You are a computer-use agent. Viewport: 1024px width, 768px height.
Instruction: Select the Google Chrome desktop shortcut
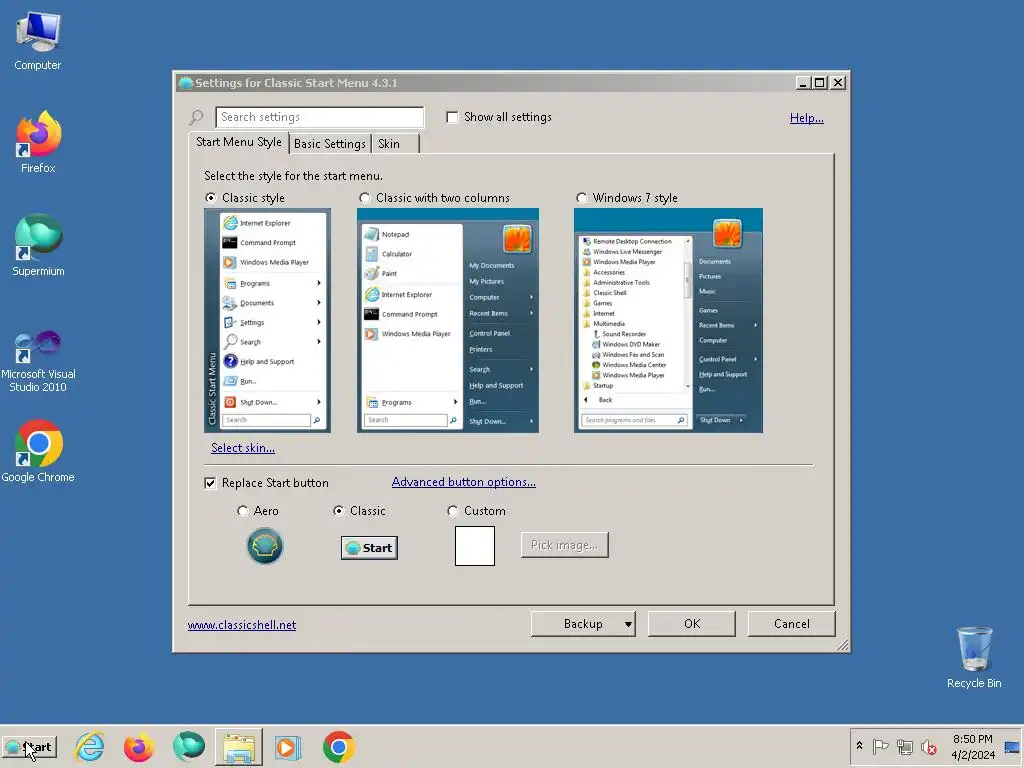click(38, 451)
